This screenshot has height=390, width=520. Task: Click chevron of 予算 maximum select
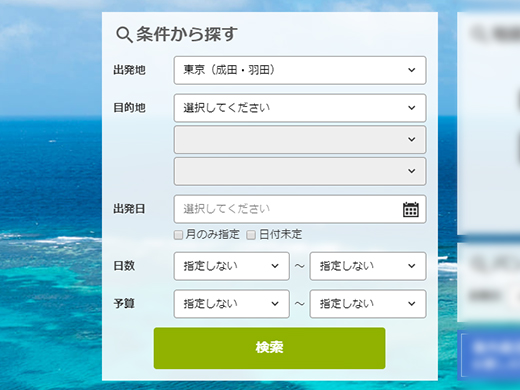[x=412, y=304]
